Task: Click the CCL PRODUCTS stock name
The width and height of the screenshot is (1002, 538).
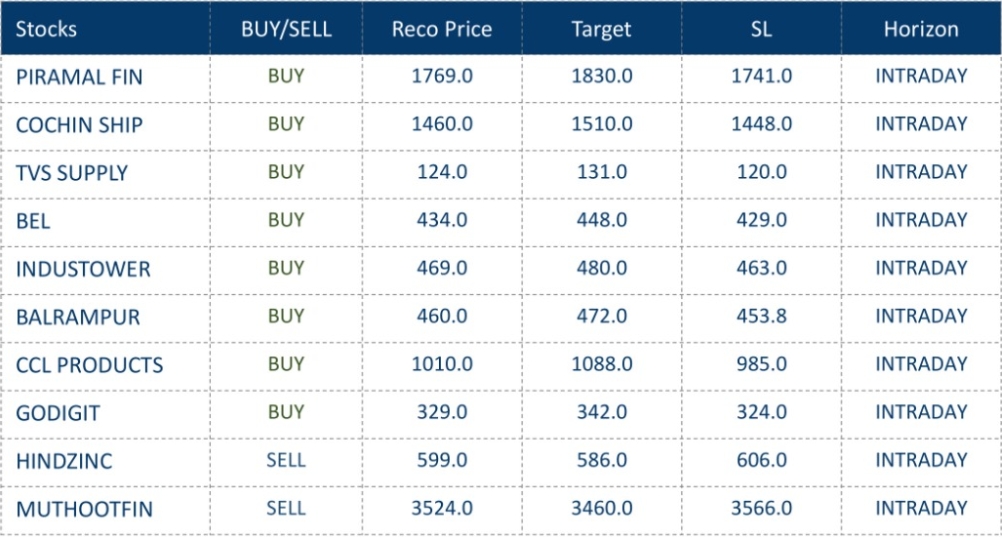Action: pos(89,365)
